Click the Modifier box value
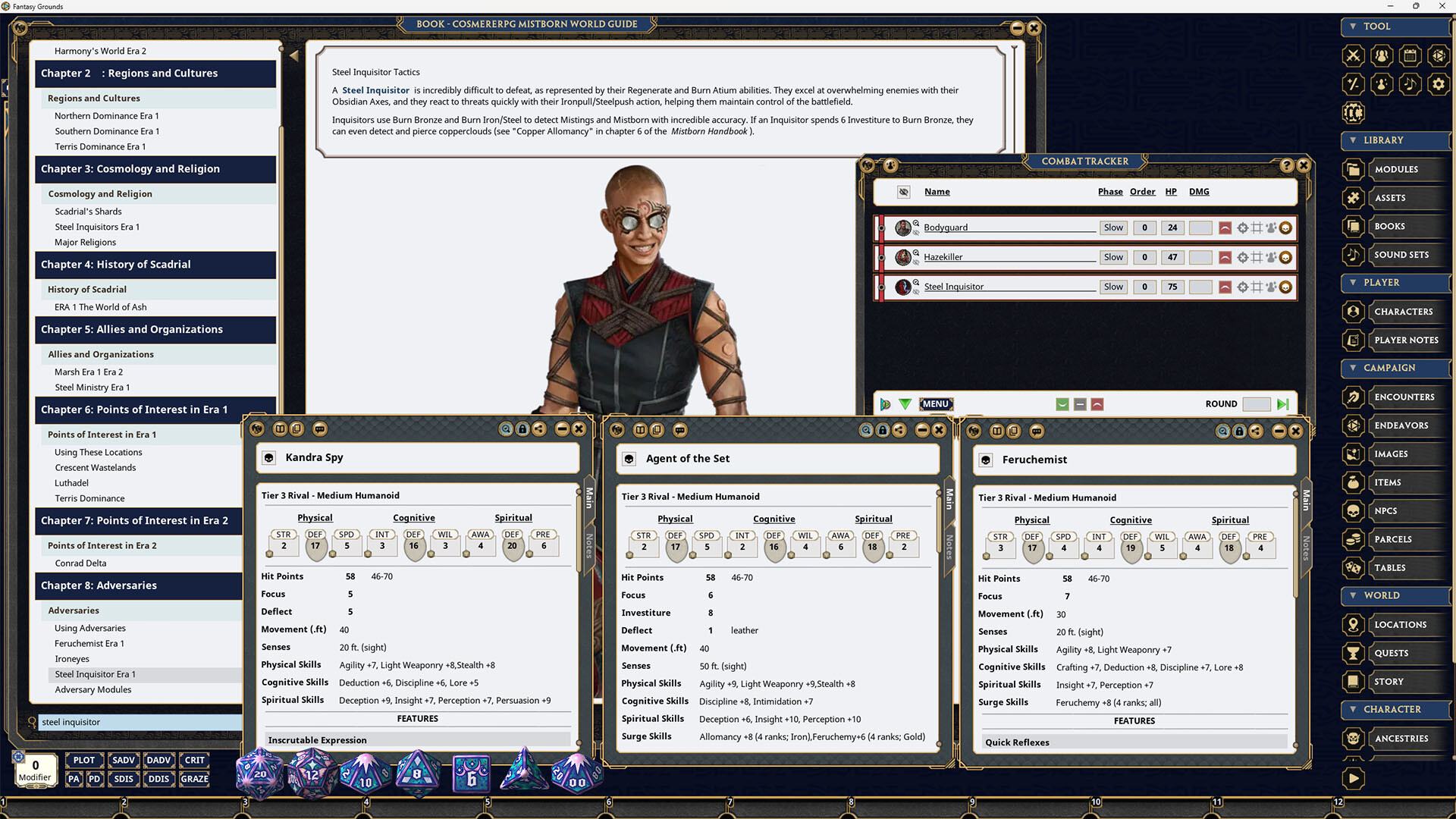The image size is (1456, 819). [35, 765]
